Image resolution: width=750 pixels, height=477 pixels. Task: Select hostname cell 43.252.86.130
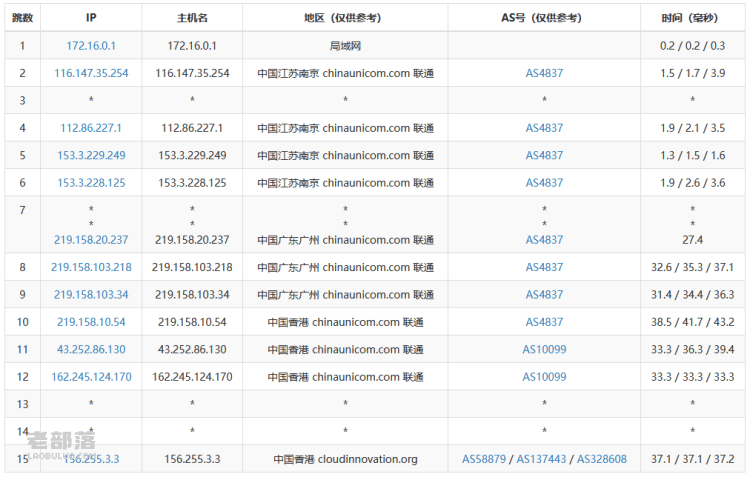pos(192,350)
